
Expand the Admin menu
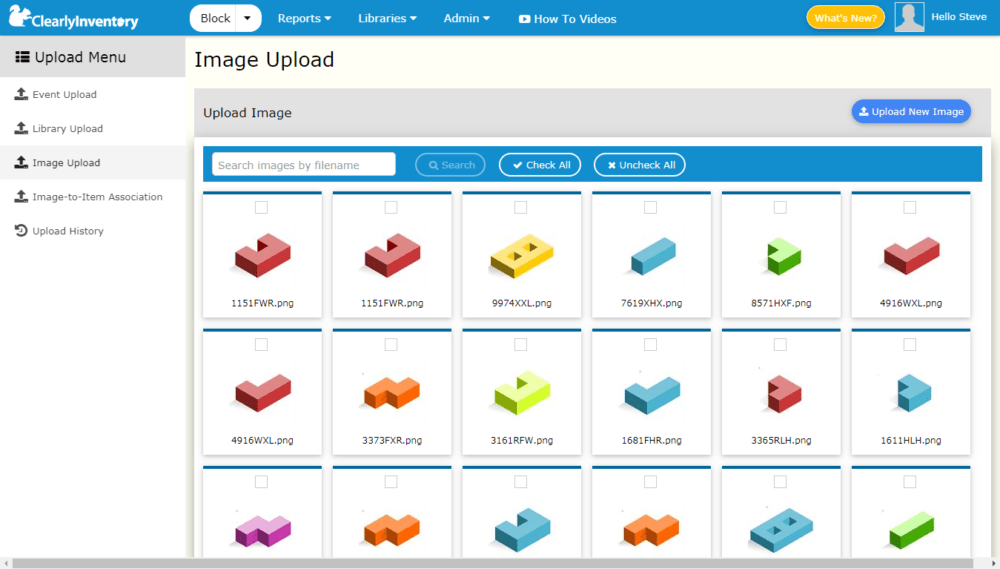[467, 18]
